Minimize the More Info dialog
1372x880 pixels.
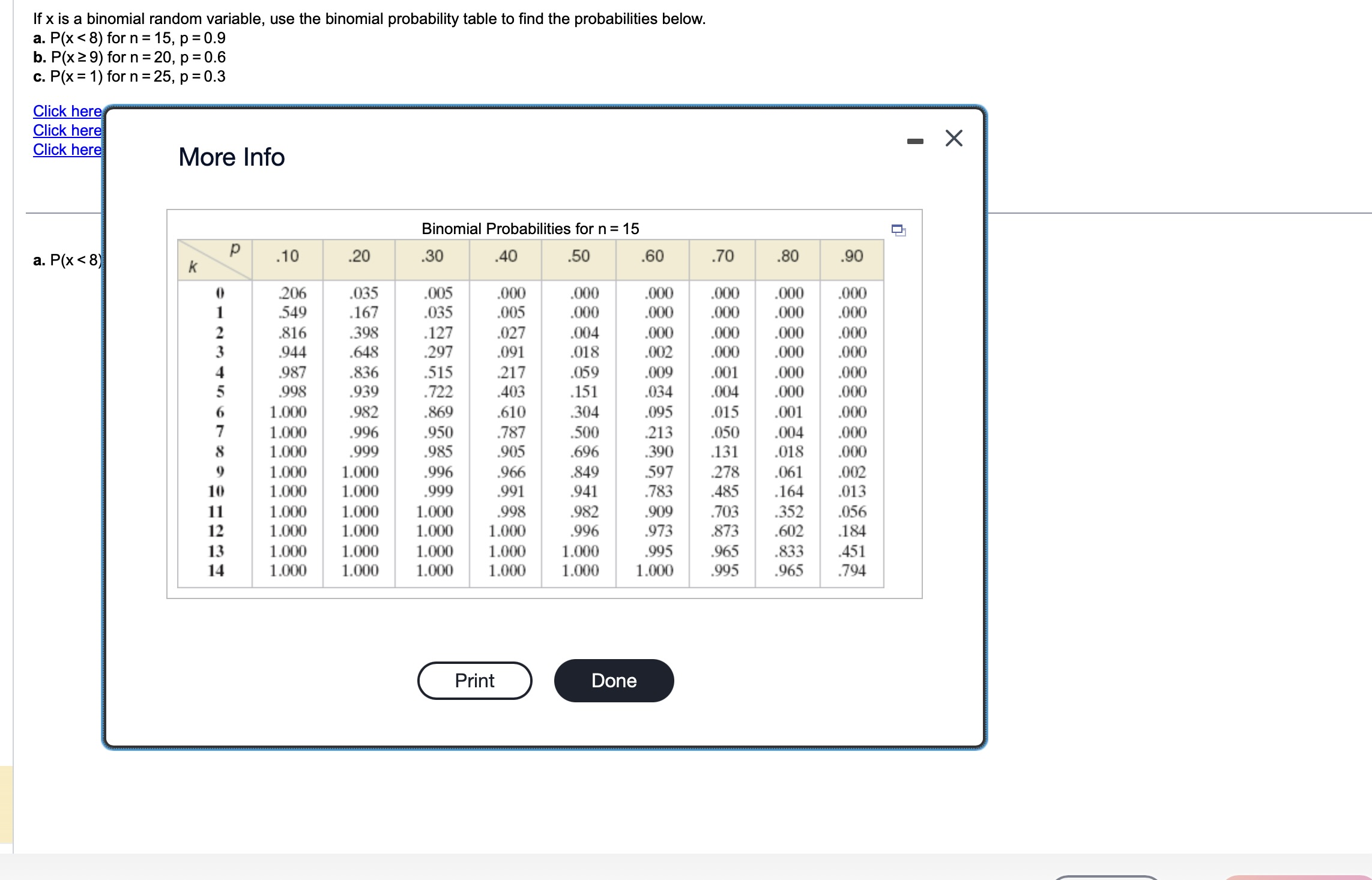pos(915,142)
